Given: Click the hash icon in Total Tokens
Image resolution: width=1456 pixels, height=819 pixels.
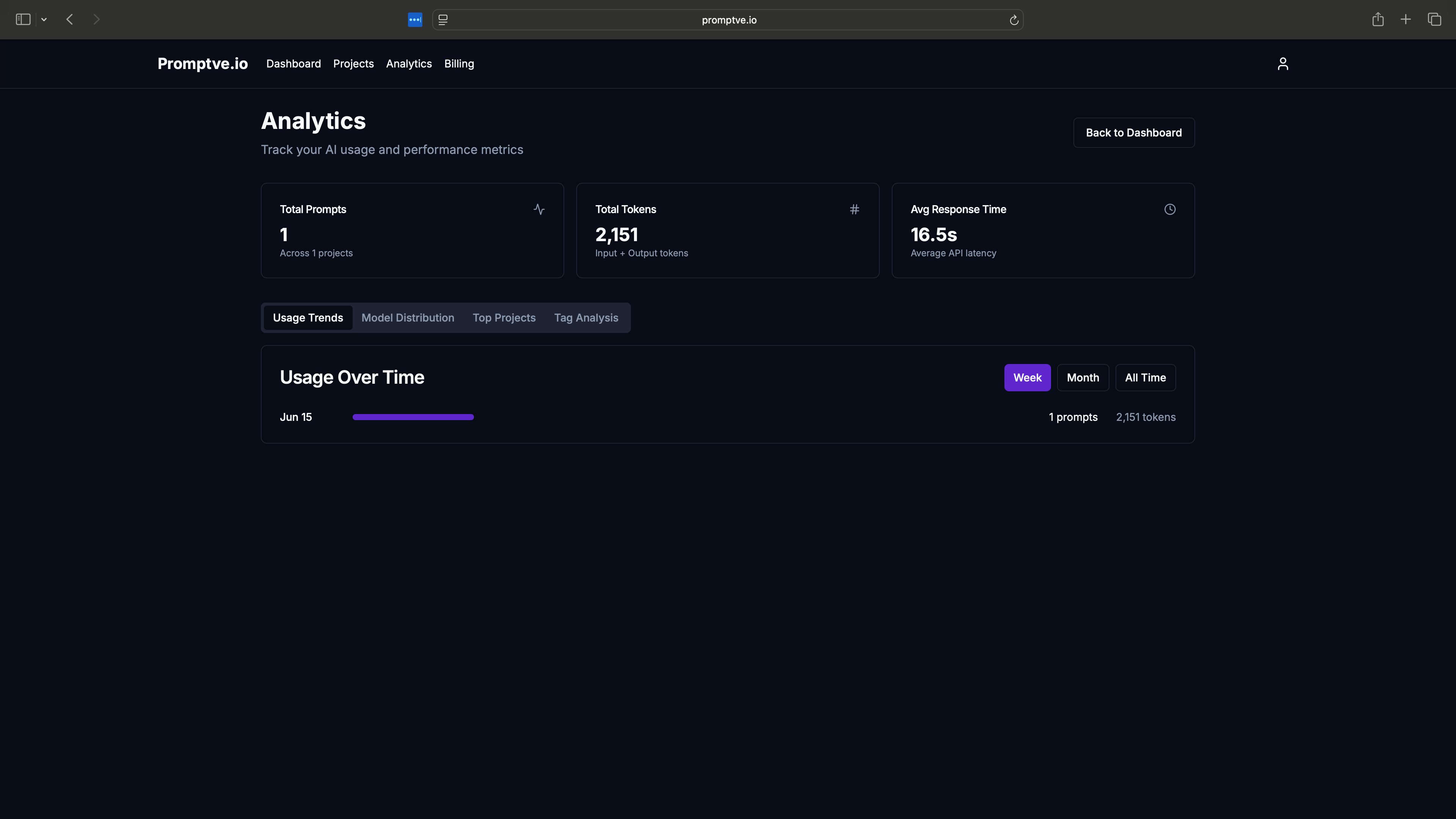Looking at the screenshot, I should (854, 209).
